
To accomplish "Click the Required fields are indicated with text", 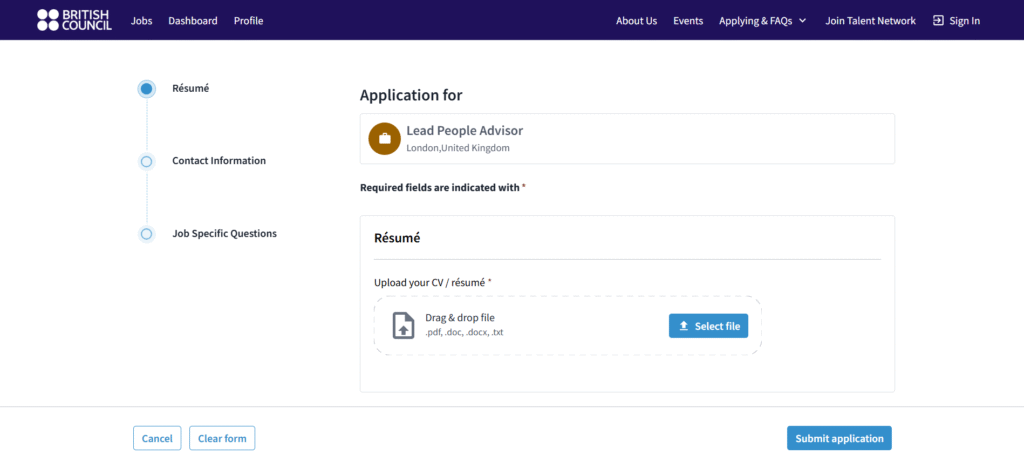I will [x=440, y=187].
